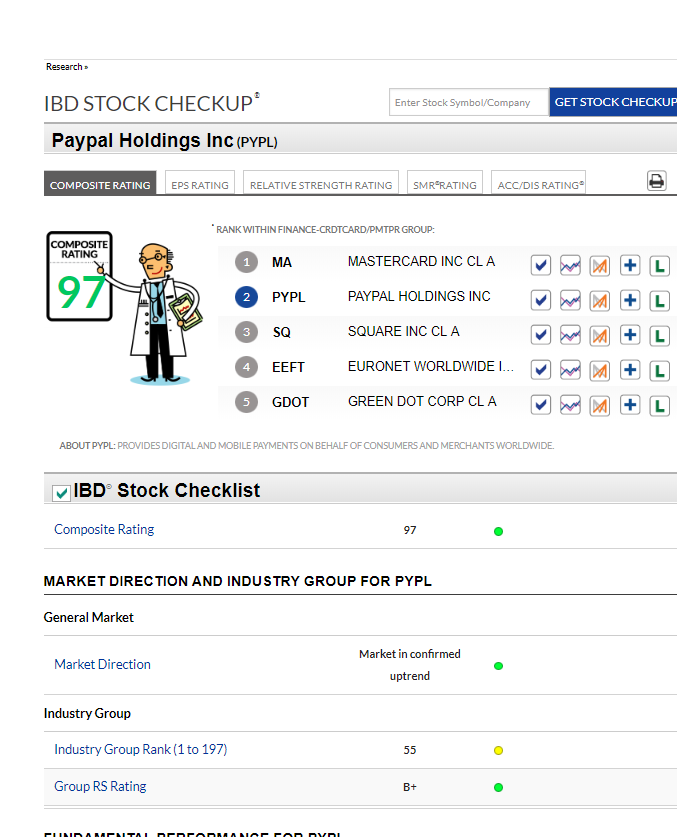This screenshot has width=677, height=837.
Task: Open Relative Strength Rating tab
Action: [x=321, y=185]
